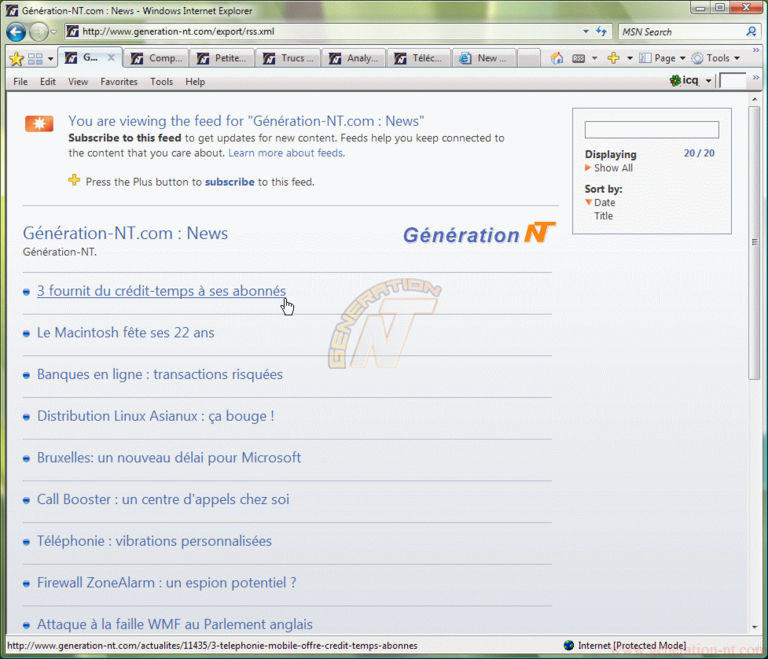Expand the icq toolbar dropdown arrow
This screenshot has width=768, height=659.
[x=708, y=81]
